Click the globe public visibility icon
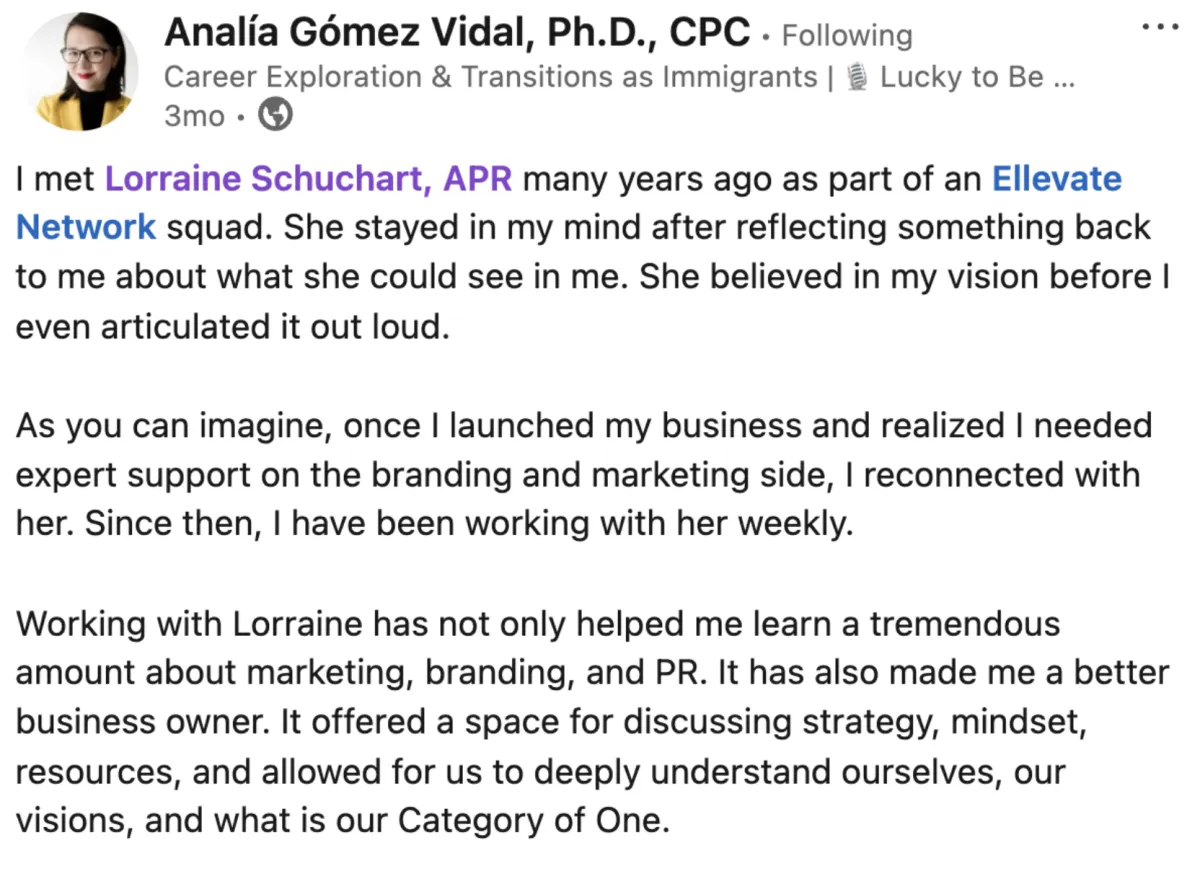The height and width of the screenshot is (884, 1200). [275, 116]
